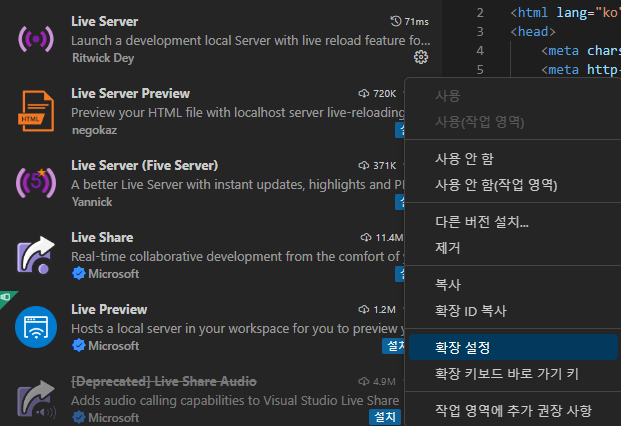Click editor line number 4
The image size is (621, 426).
click(480, 51)
